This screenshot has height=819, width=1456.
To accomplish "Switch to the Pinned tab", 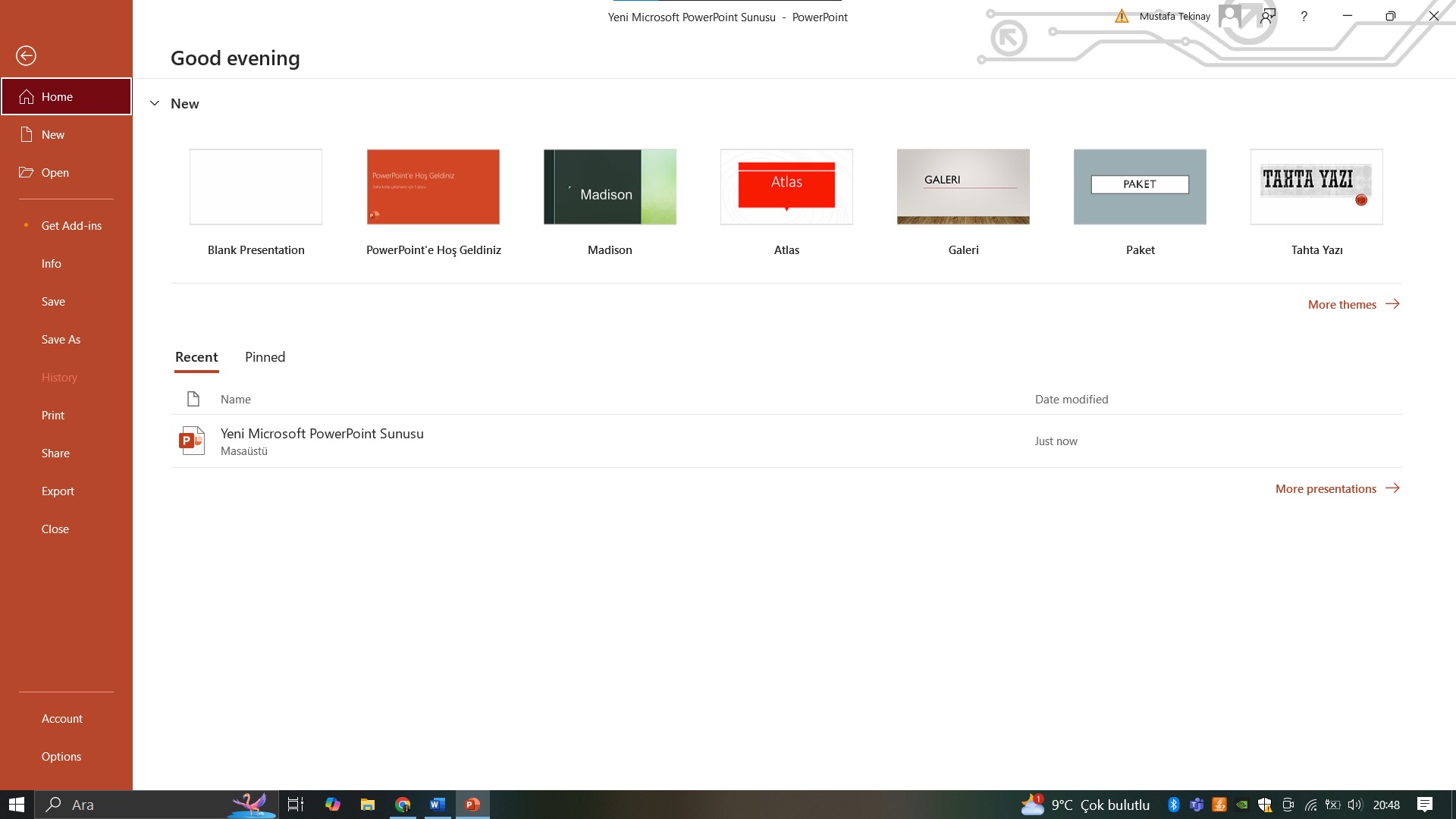I will coord(265,357).
